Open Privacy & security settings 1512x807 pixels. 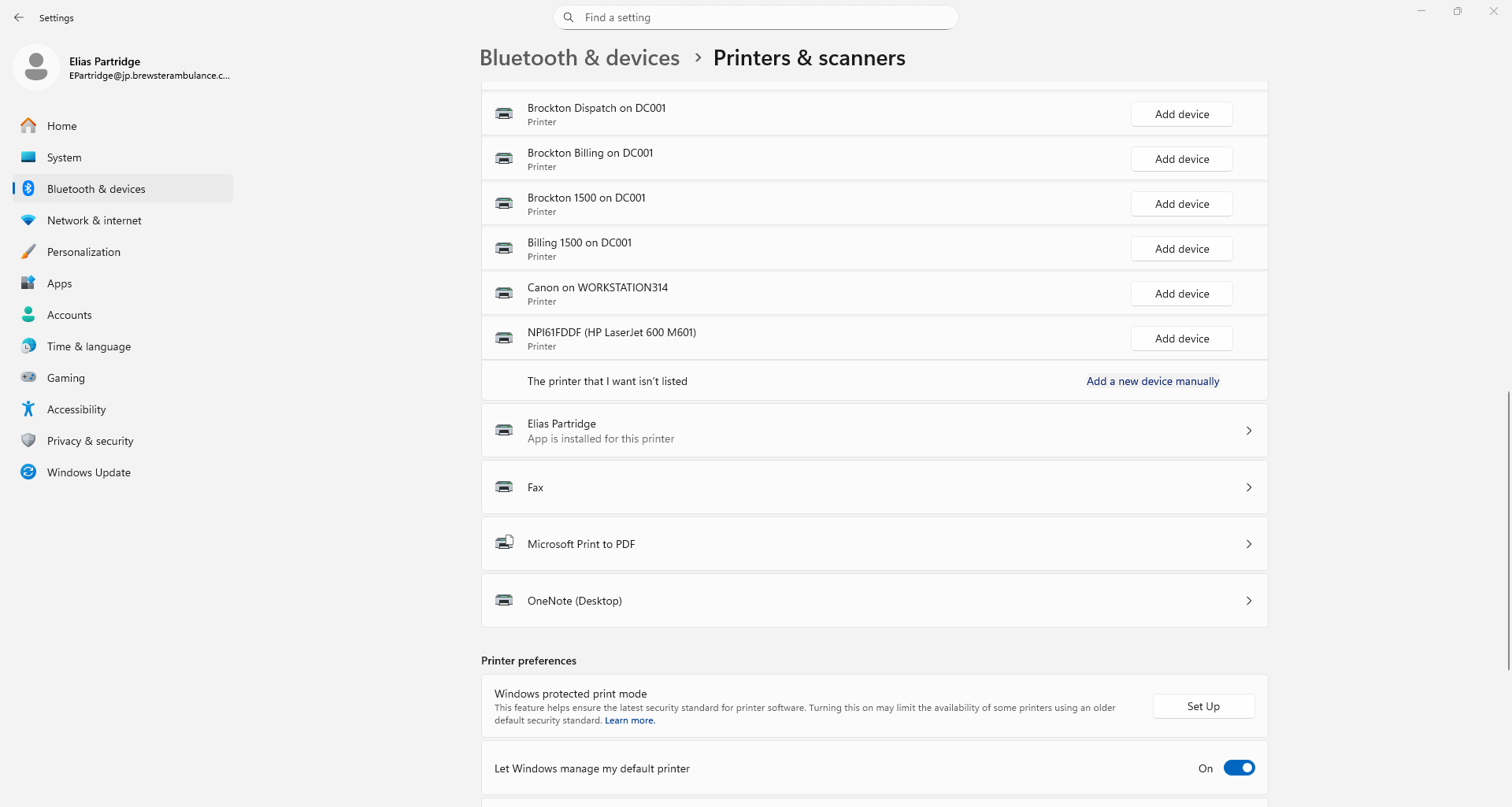pos(123,441)
